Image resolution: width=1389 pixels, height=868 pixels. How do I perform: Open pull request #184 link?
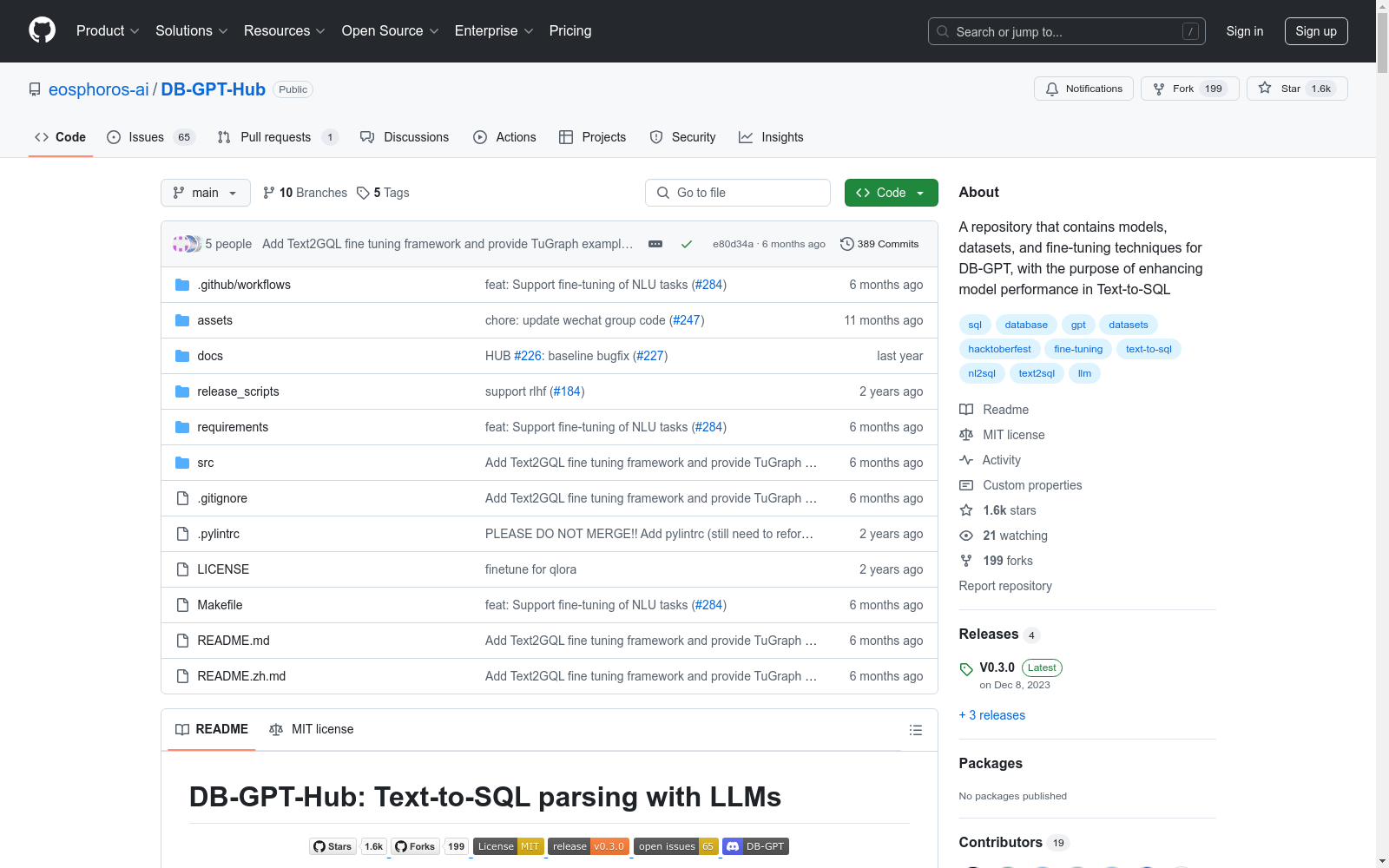(567, 391)
